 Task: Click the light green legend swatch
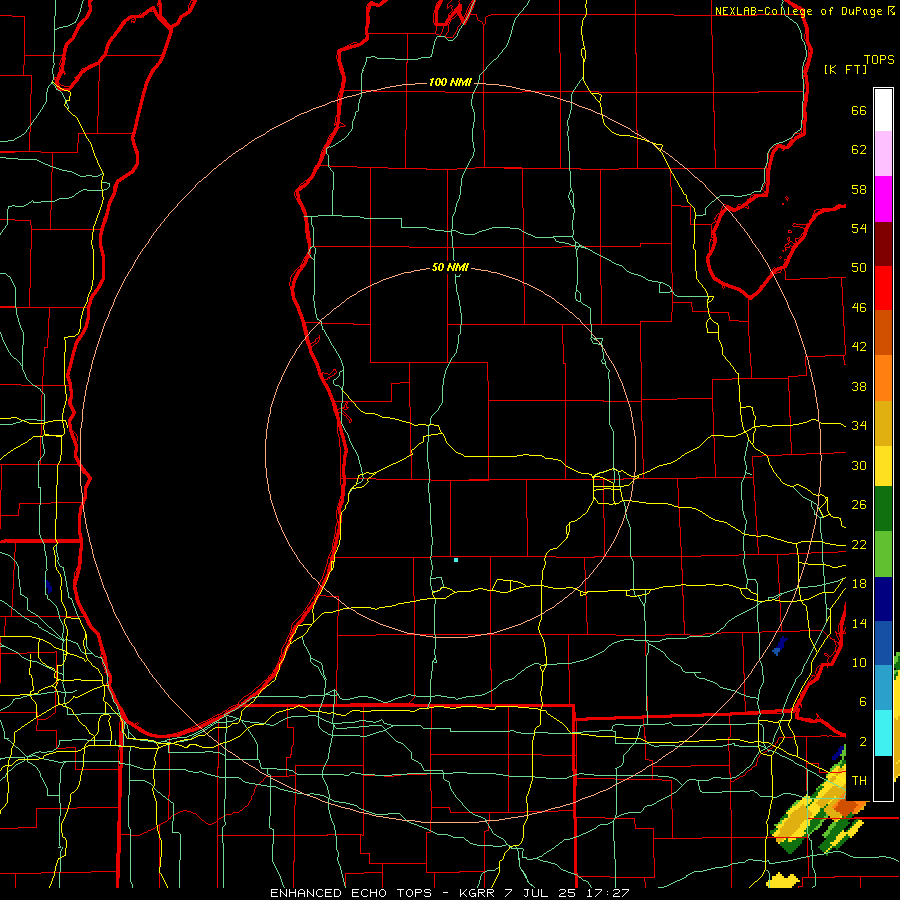coord(883,554)
